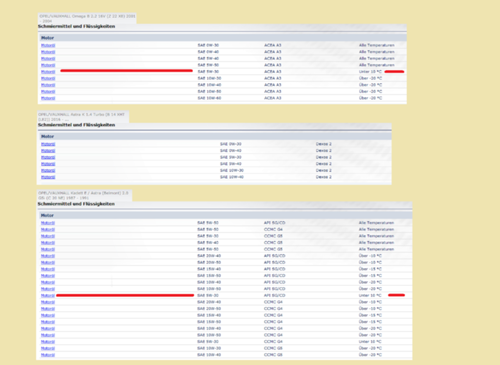Open red-underlined Motoröl link in Kadett E table
The width and height of the screenshot is (500, 365).
click(x=48, y=296)
